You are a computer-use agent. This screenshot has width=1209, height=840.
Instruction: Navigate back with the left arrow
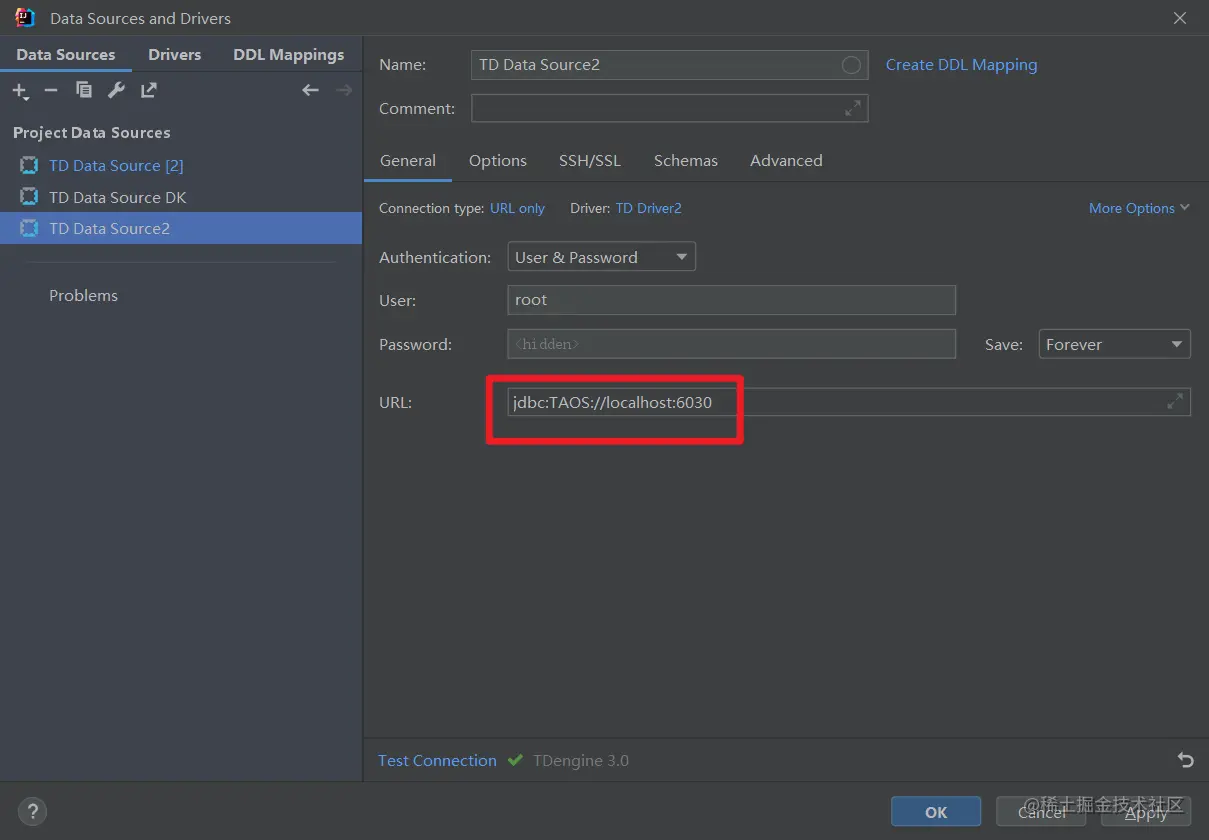(310, 90)
